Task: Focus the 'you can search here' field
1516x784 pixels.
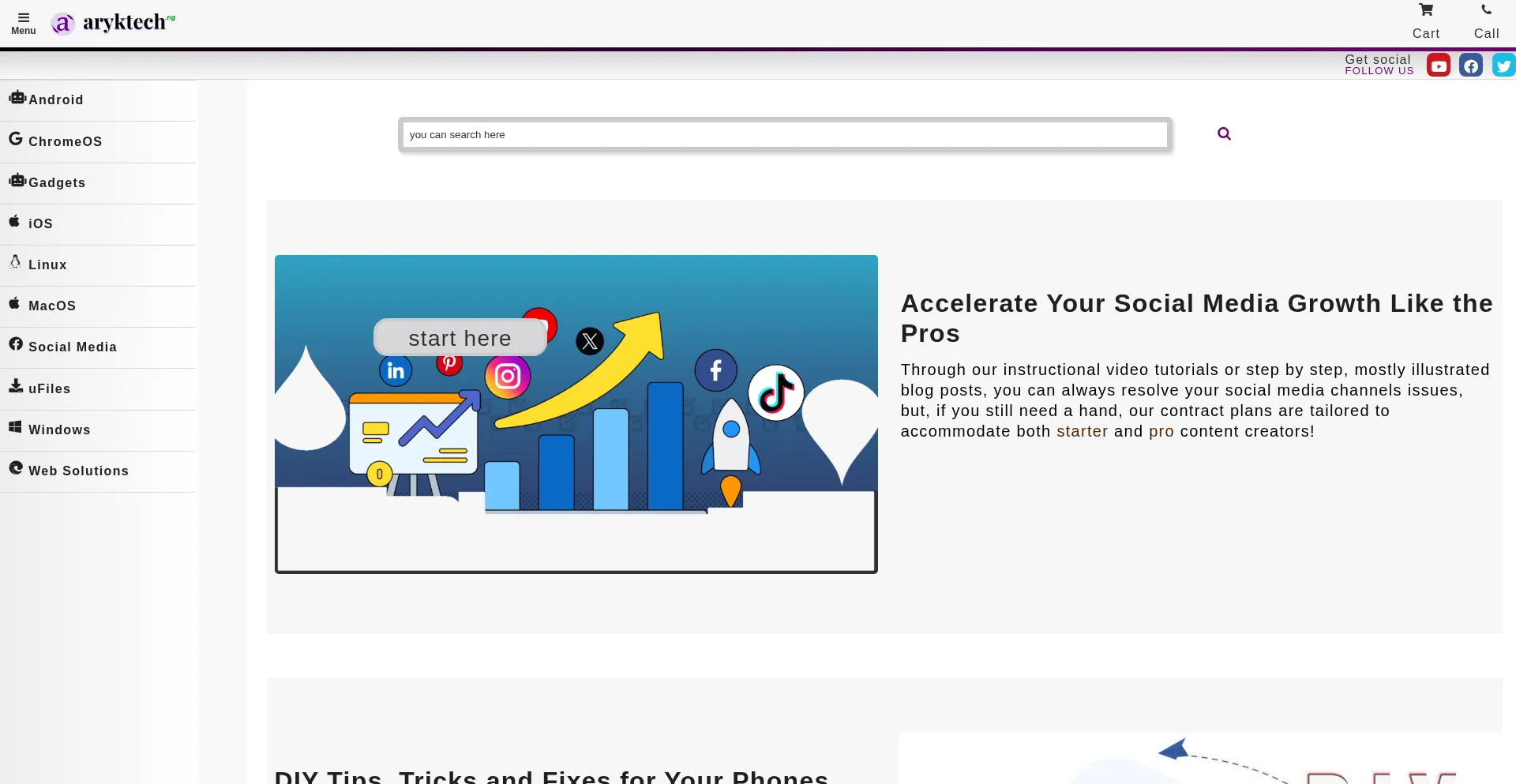Action: pos(785,134)
